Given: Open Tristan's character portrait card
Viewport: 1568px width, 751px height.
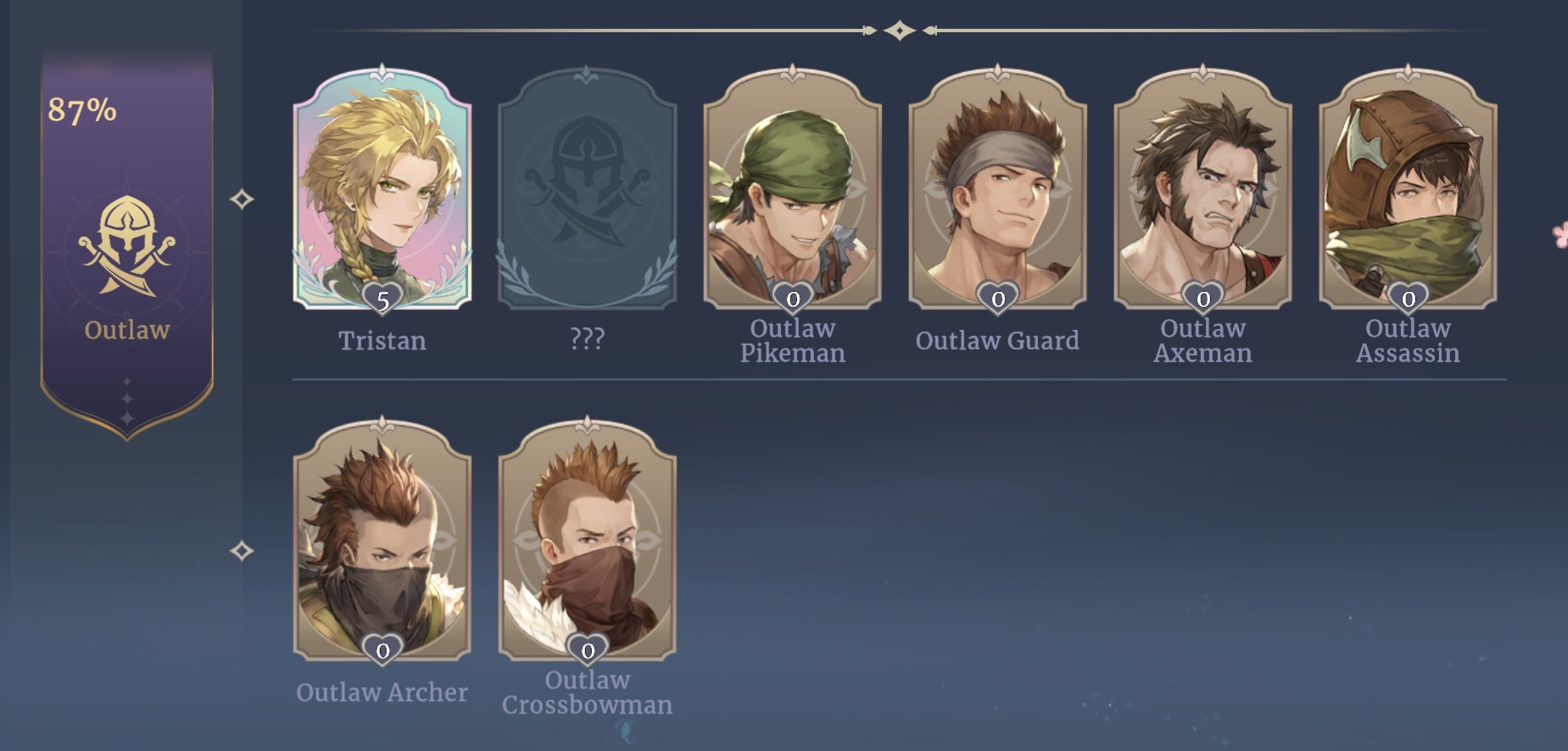Looking at the screenshot, I should coord(382,187).
